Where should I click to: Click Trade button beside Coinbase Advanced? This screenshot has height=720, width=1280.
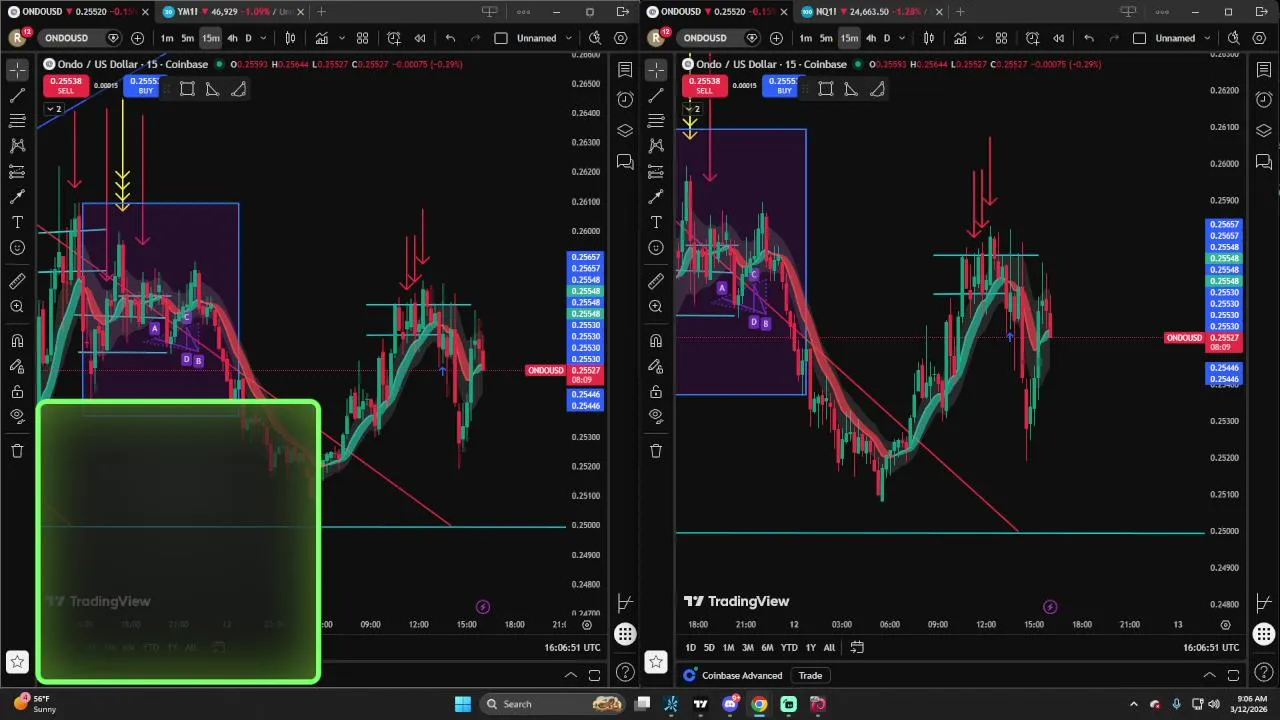pyautogui.click(x=810, y=675)
